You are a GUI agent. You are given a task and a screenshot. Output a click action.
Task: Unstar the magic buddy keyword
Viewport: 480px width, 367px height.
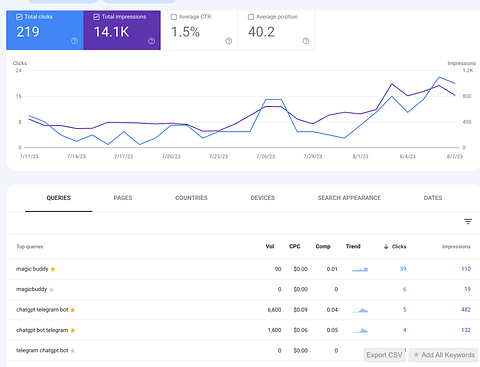[53, 269]
